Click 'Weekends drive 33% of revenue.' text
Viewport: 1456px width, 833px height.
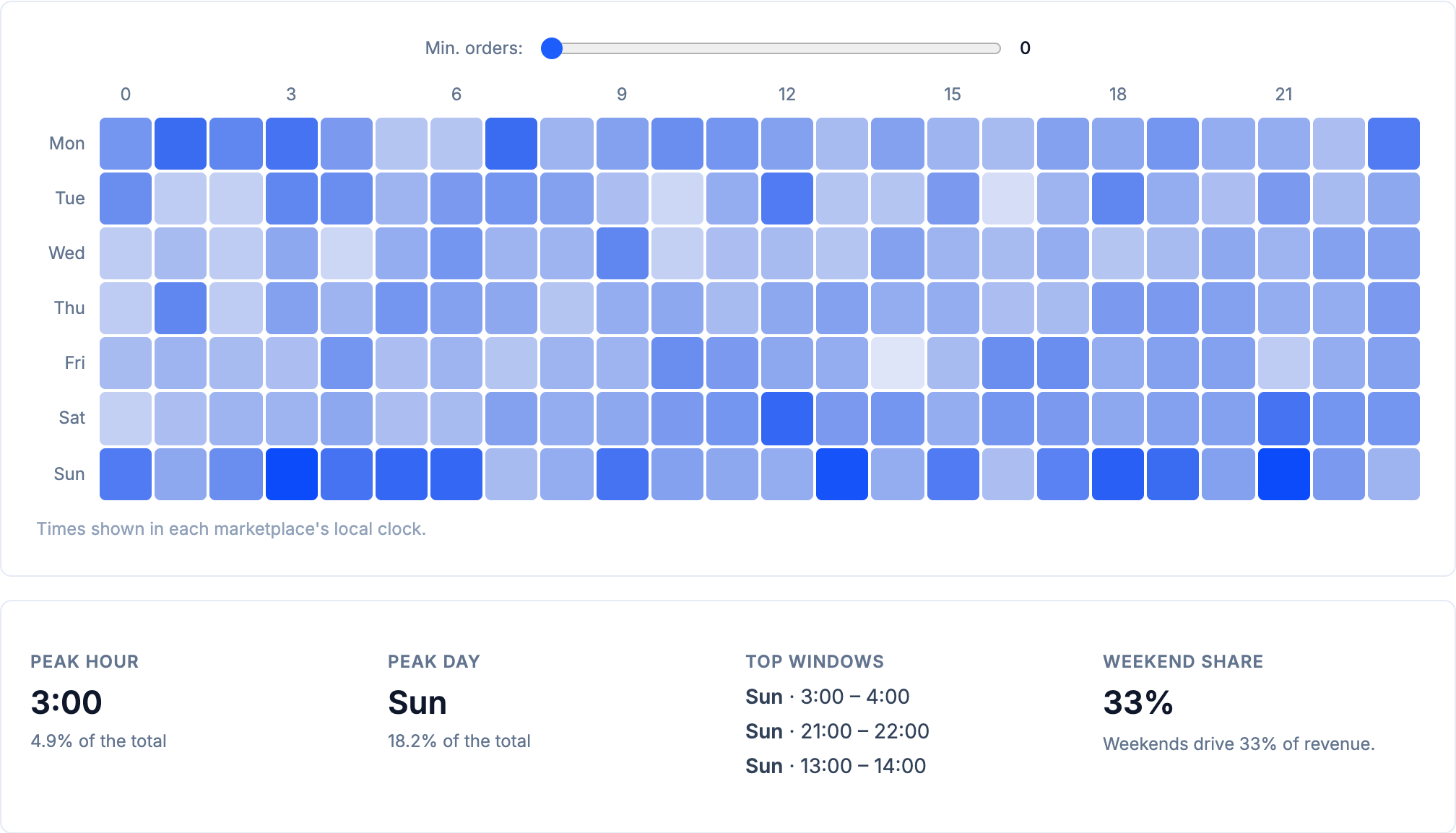point(1239,744)
